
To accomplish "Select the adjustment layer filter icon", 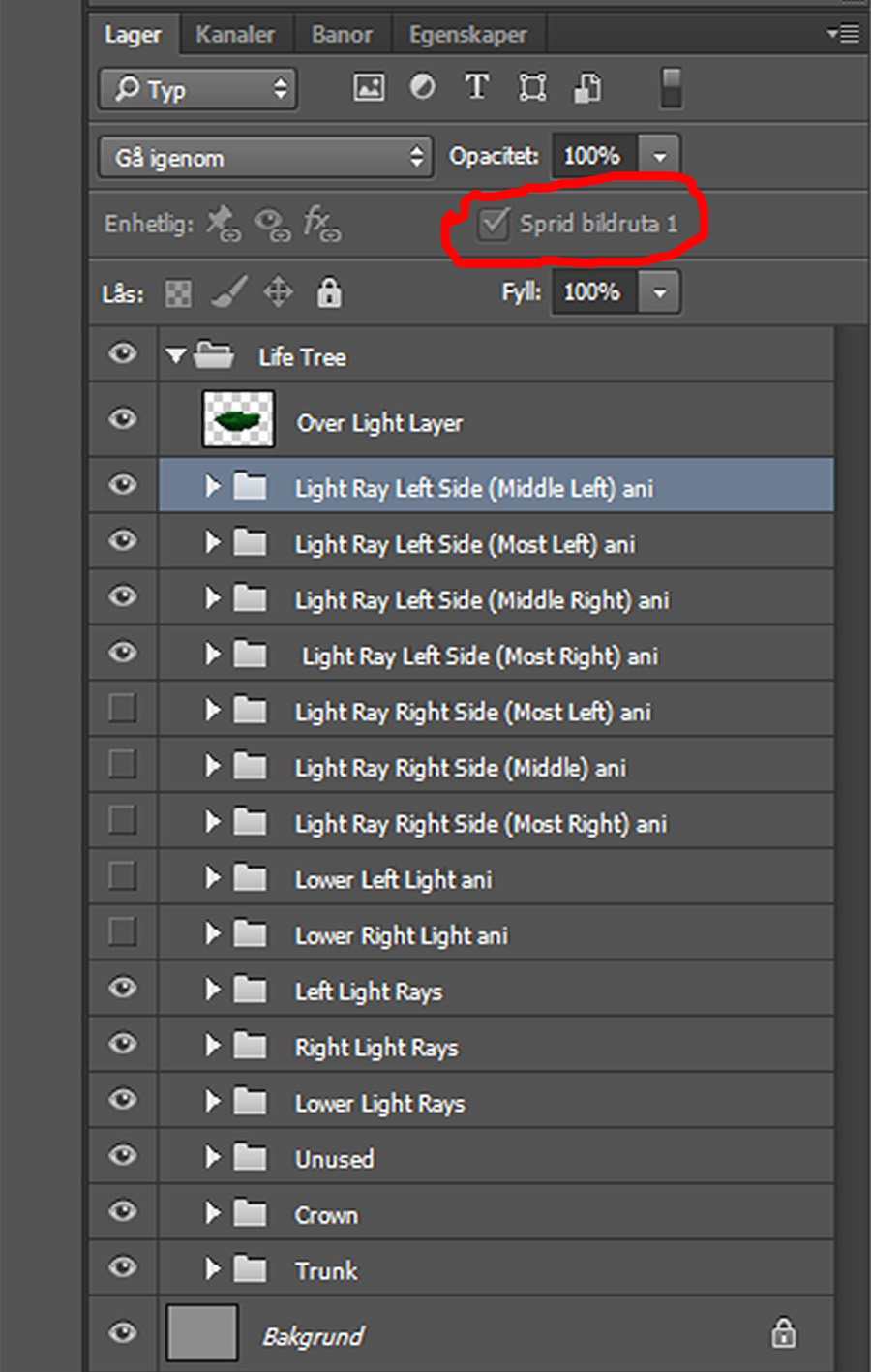I will coord(422,87).
